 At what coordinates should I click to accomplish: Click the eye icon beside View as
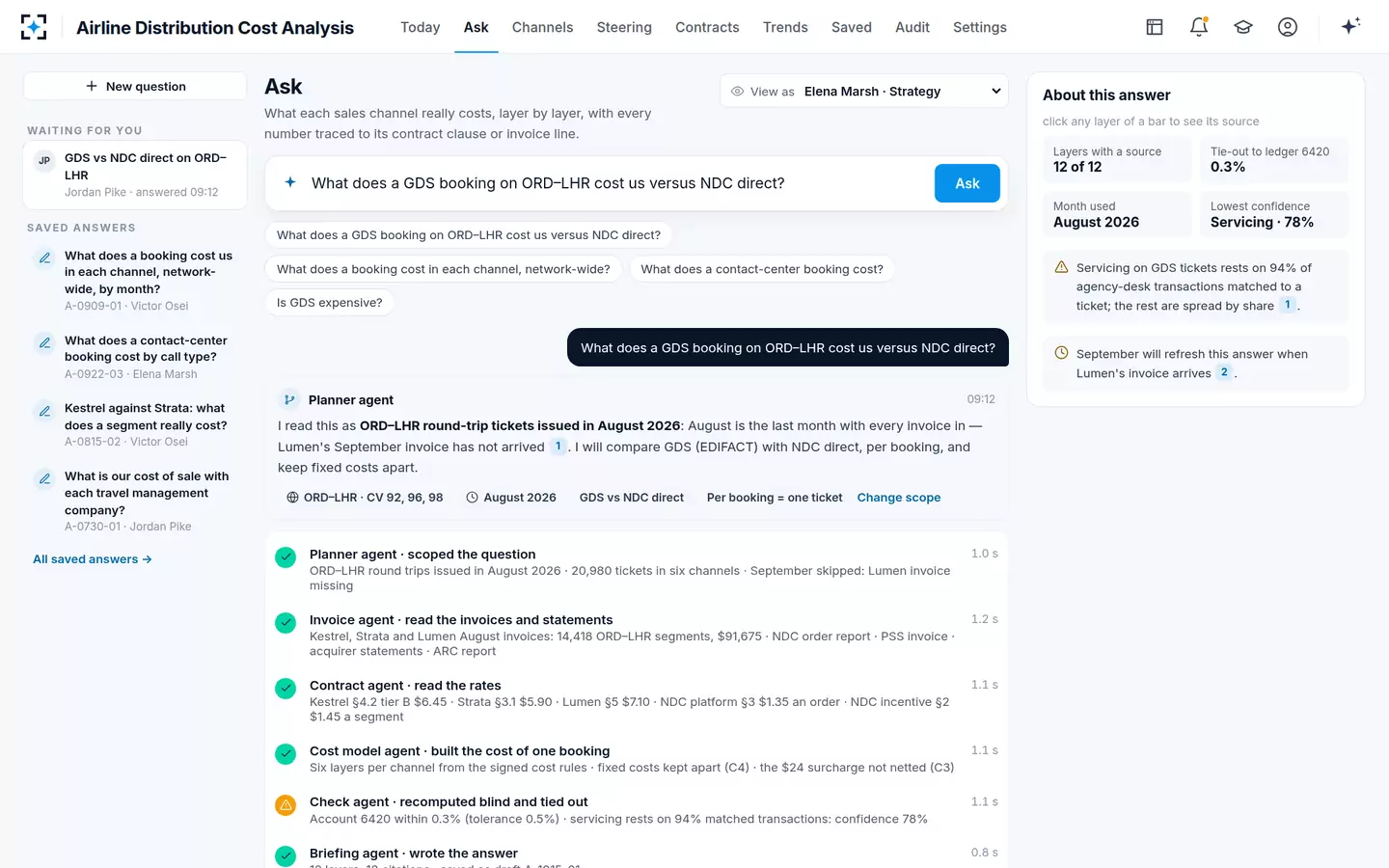737,92
